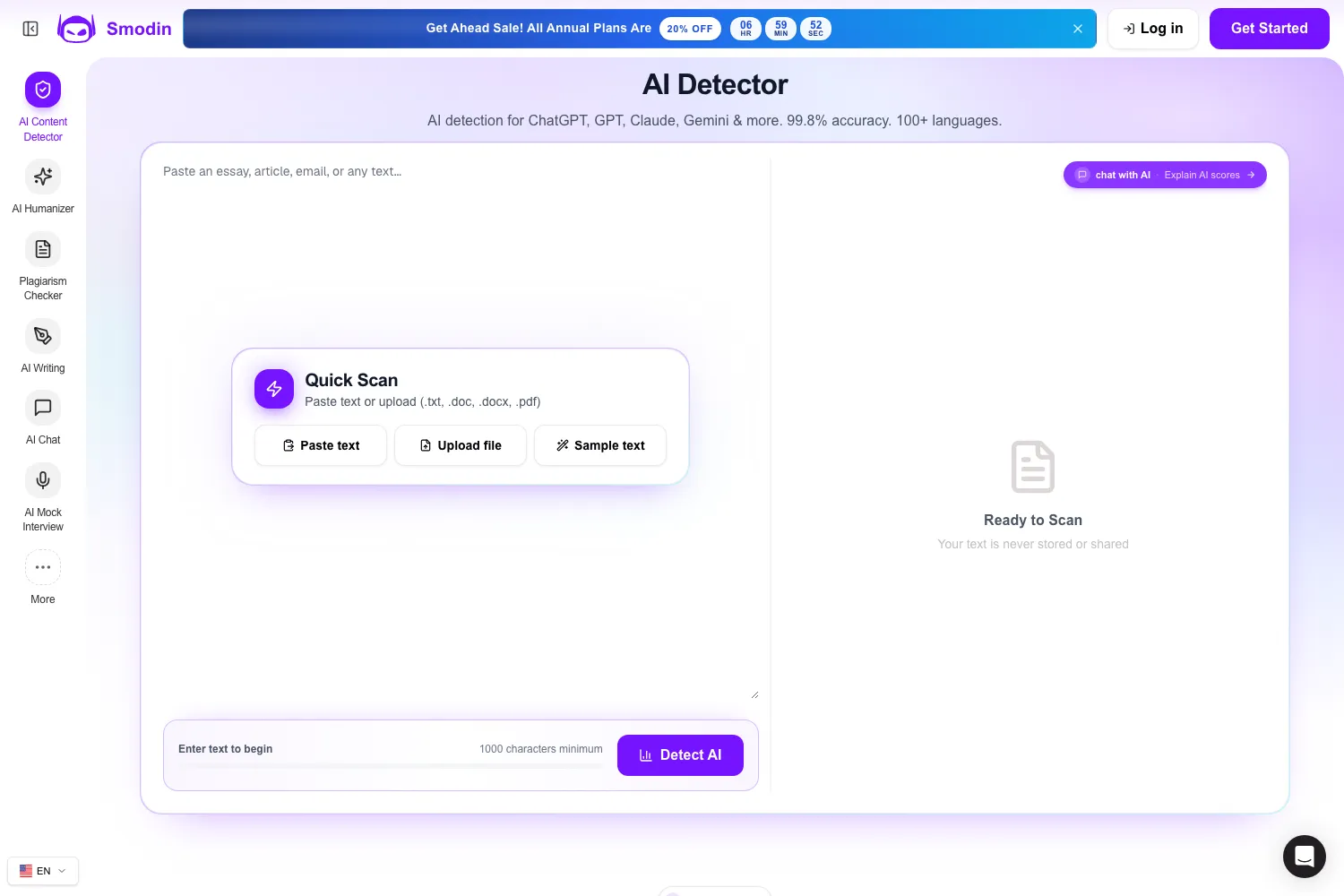Click the Smodin logo
Viewport: 1344px width, 896px height.
tap(115, 29)
